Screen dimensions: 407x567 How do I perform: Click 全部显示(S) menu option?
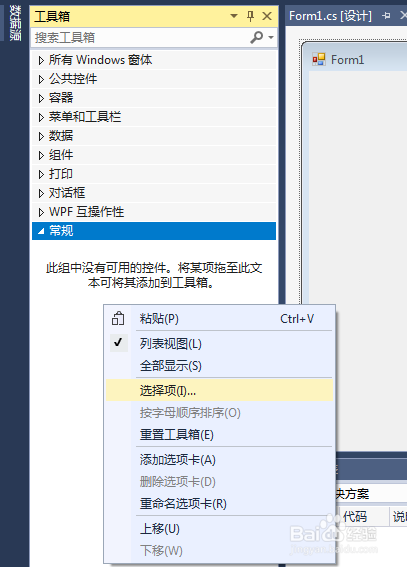tap(219, 366)
